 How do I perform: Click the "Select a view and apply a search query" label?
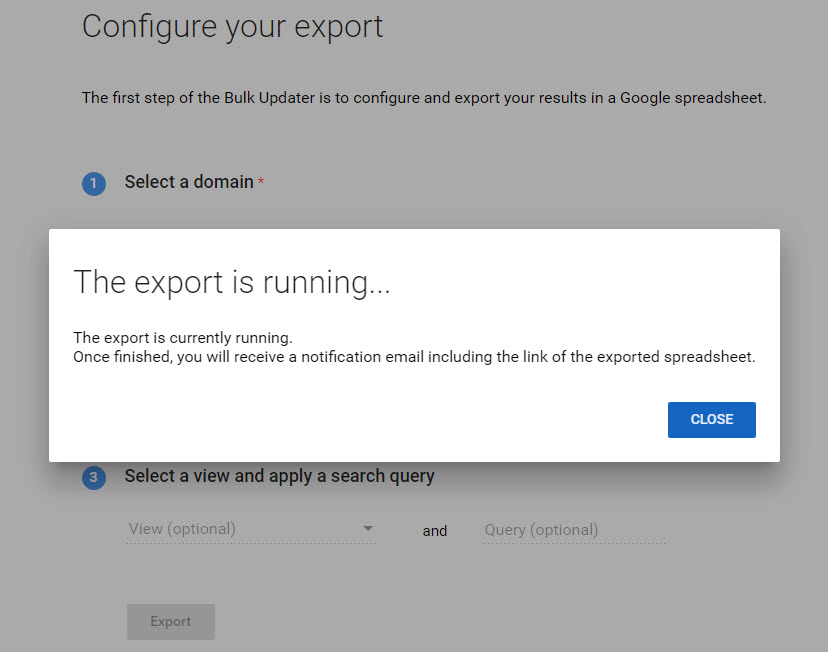tap(279, 476)
